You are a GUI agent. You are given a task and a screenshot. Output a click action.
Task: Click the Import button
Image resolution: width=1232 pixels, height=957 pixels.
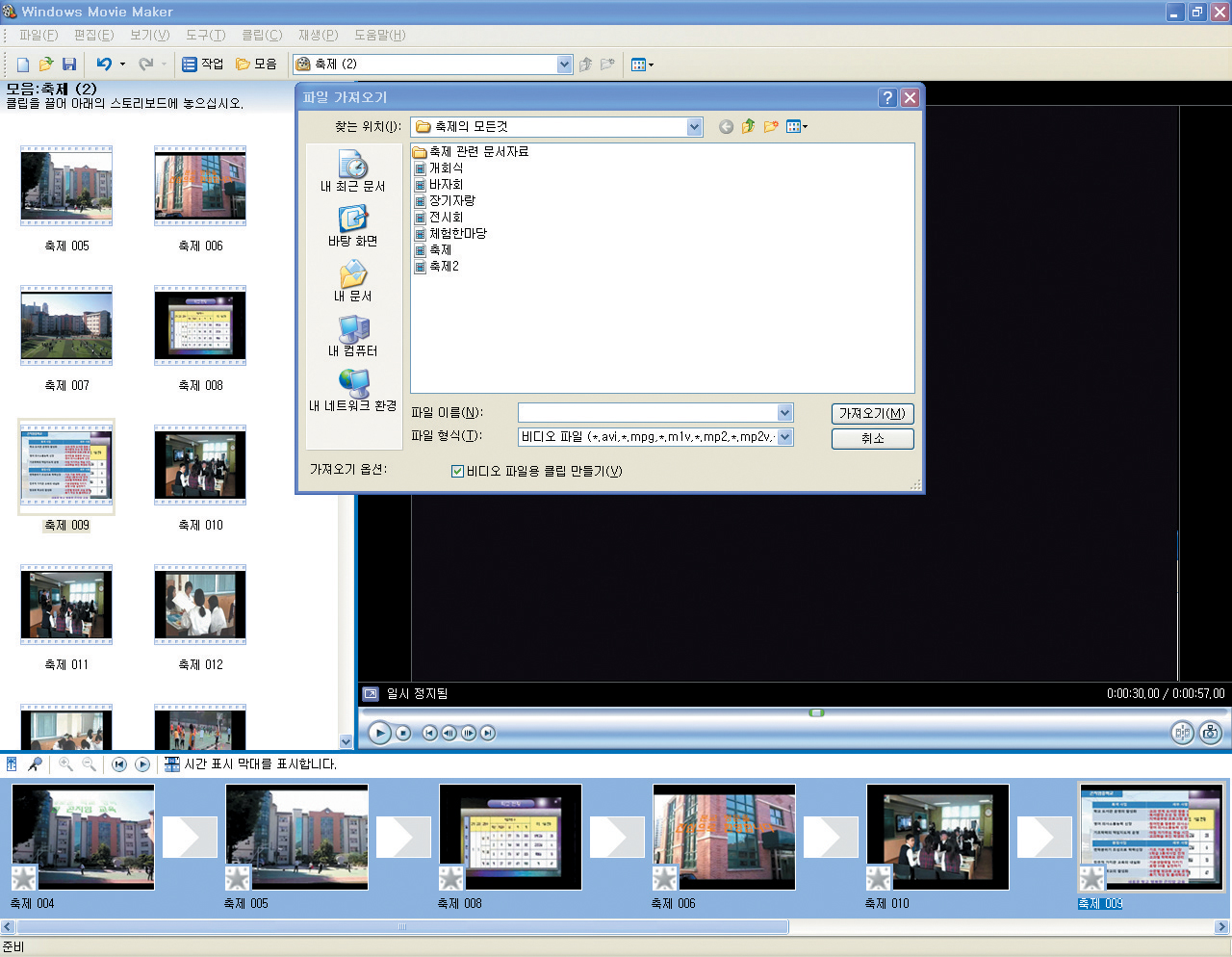click(872, 413)
